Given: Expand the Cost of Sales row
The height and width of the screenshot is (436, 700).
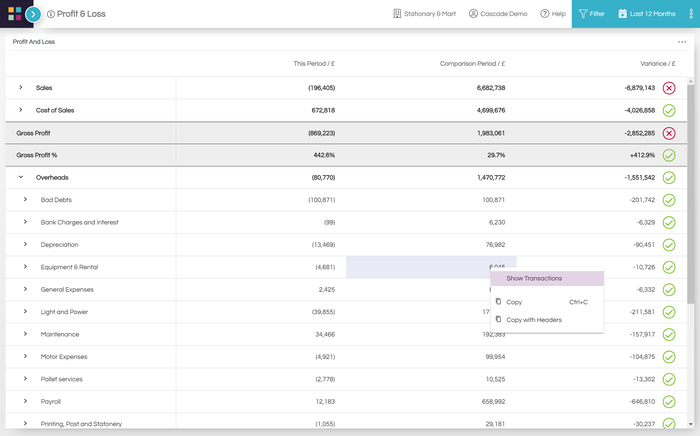Looking at the screenshot, I should tap(21, 110).
